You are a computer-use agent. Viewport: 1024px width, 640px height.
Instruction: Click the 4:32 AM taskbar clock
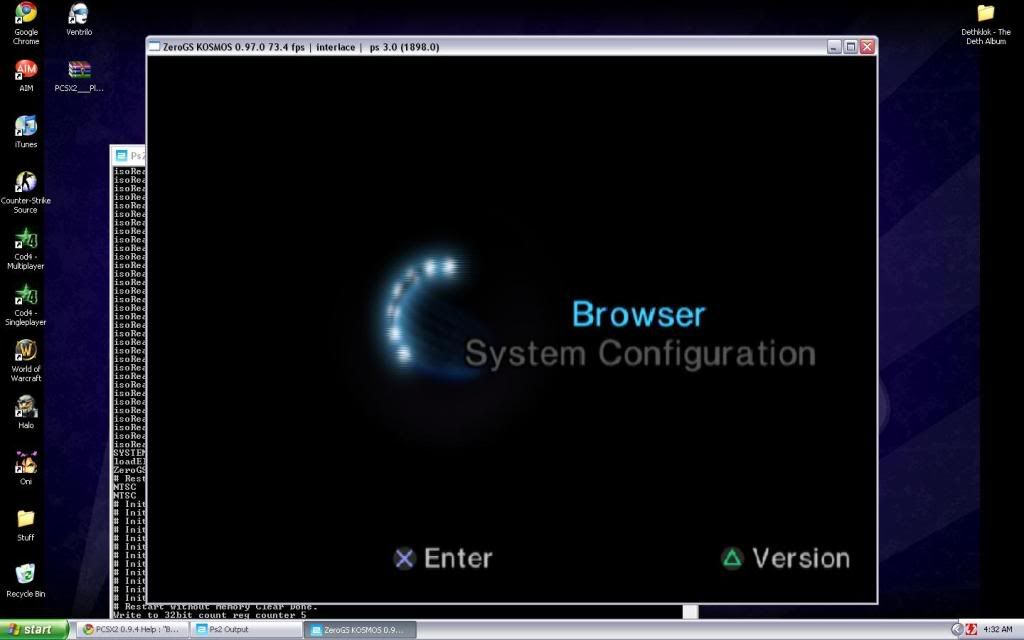pyautogui.click(x=997, y=630)
